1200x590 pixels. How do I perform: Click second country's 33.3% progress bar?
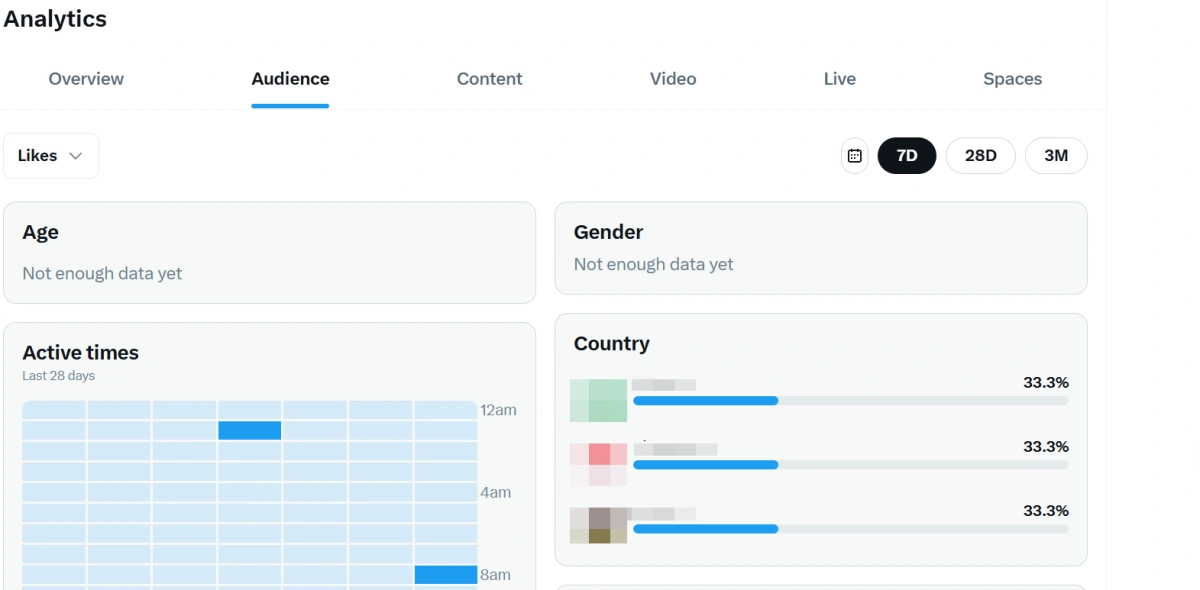click(851, 465)
